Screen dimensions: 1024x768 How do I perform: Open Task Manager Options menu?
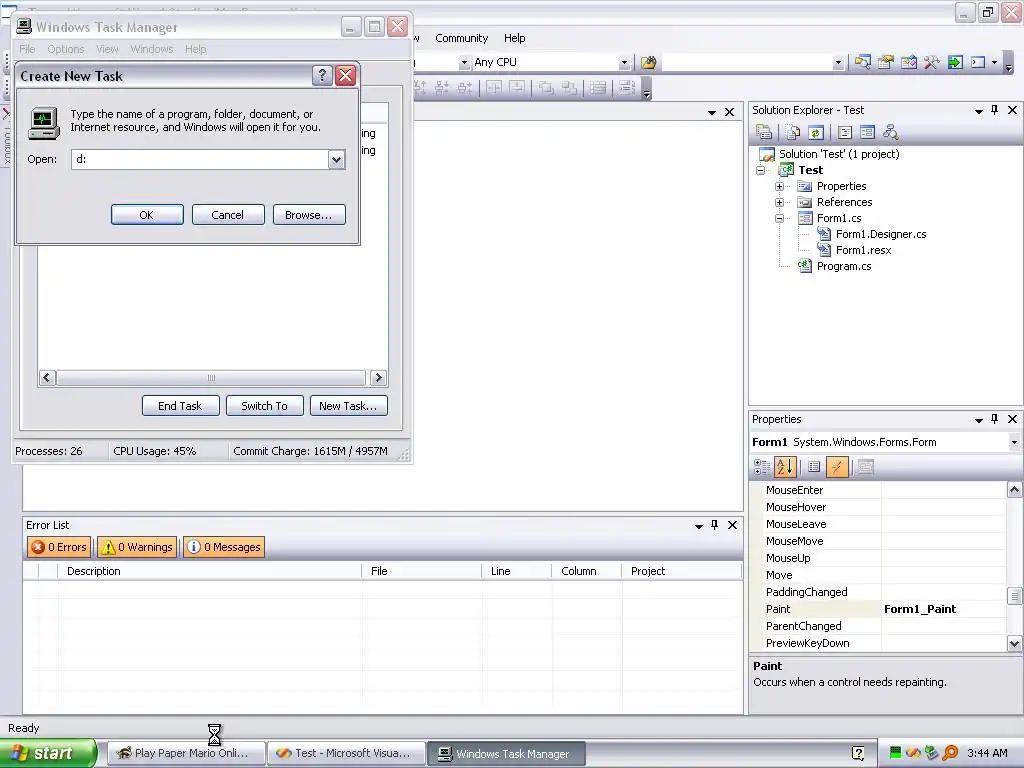(66, 49)
